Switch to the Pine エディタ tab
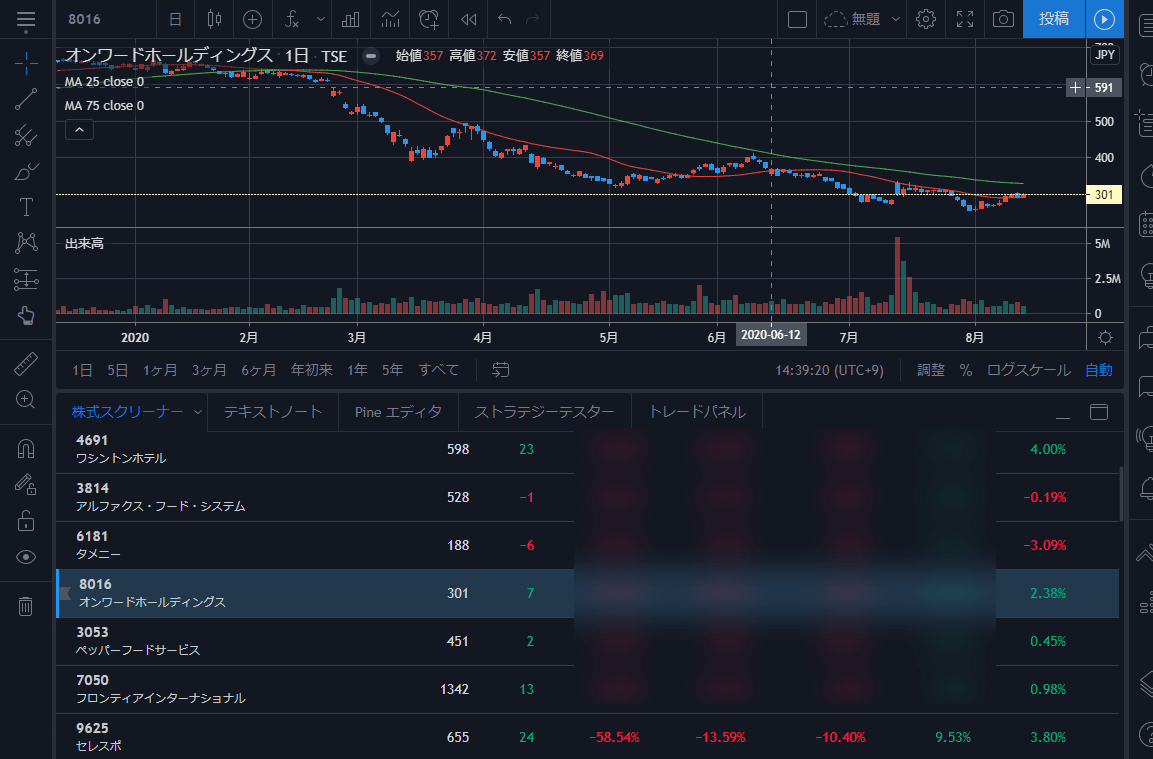1153x759 pixels. (398, 411)
